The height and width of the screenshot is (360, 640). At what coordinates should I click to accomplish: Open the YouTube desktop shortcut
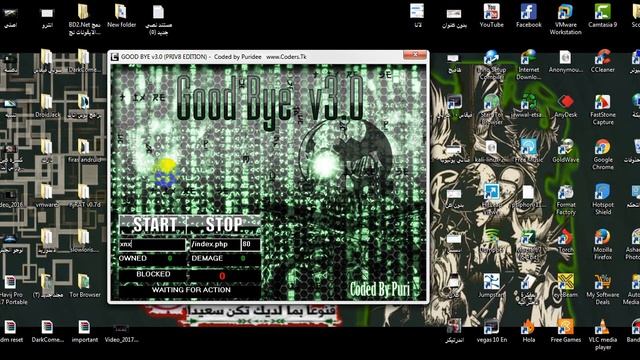pos(491,16)
